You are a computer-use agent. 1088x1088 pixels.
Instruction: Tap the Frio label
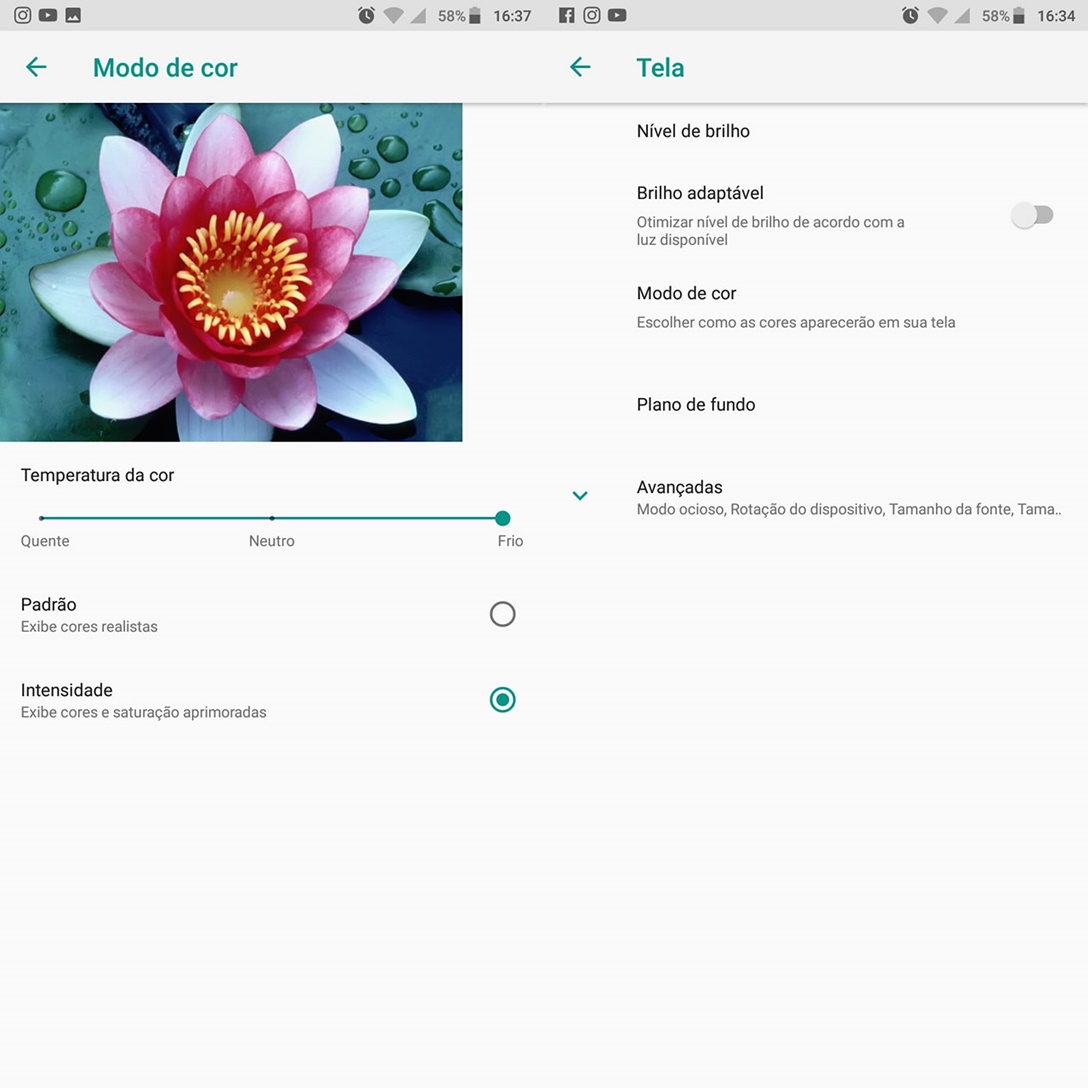[x=510, y=541]
